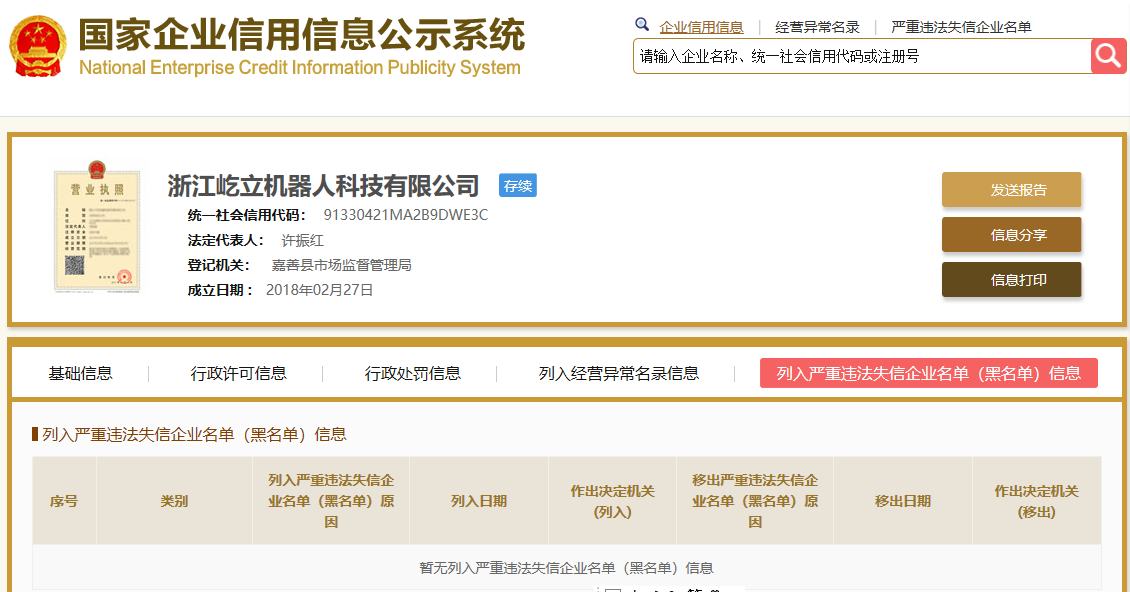1130x592 pixels.
Task: Switch to the 列入经营异常名录信息 tab
Action: click(618, 374)
